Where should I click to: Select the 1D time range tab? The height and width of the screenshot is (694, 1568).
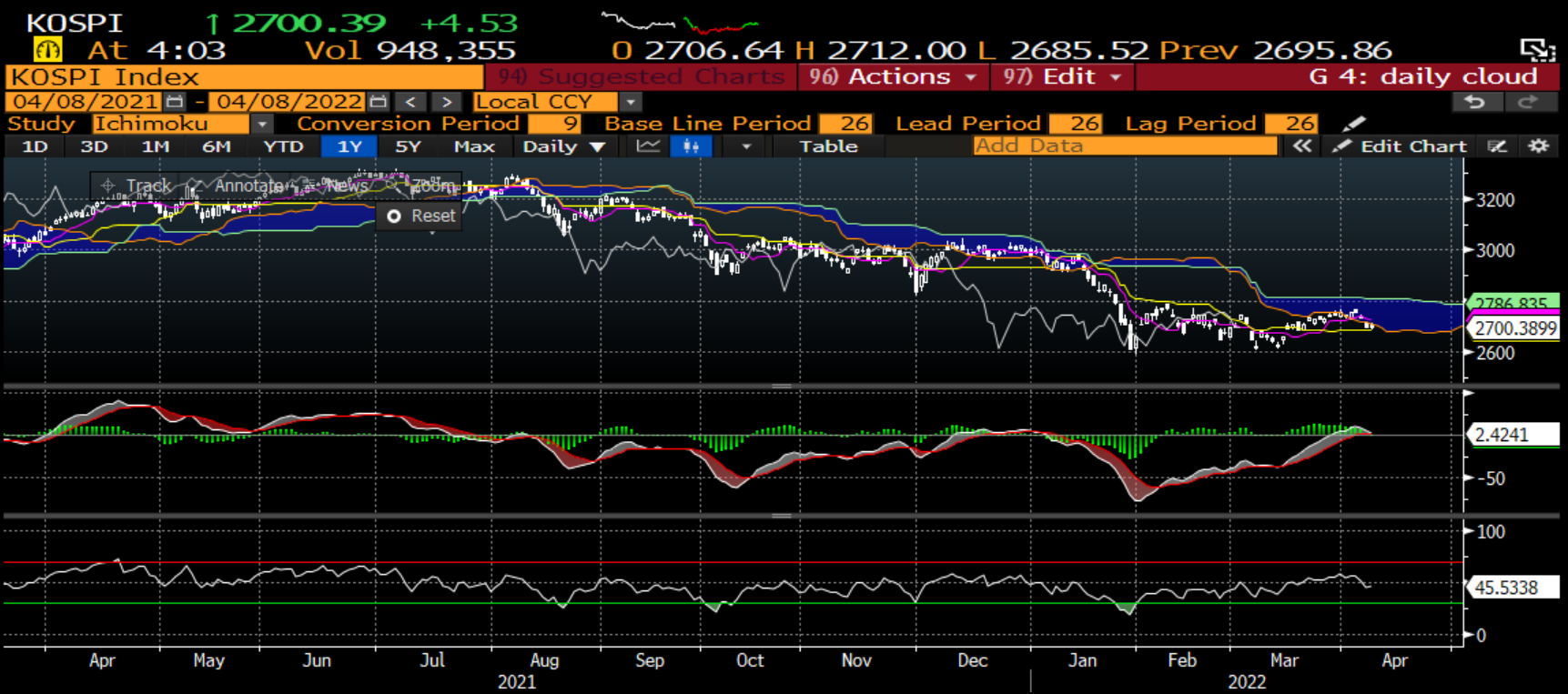(x=35, y=146)
